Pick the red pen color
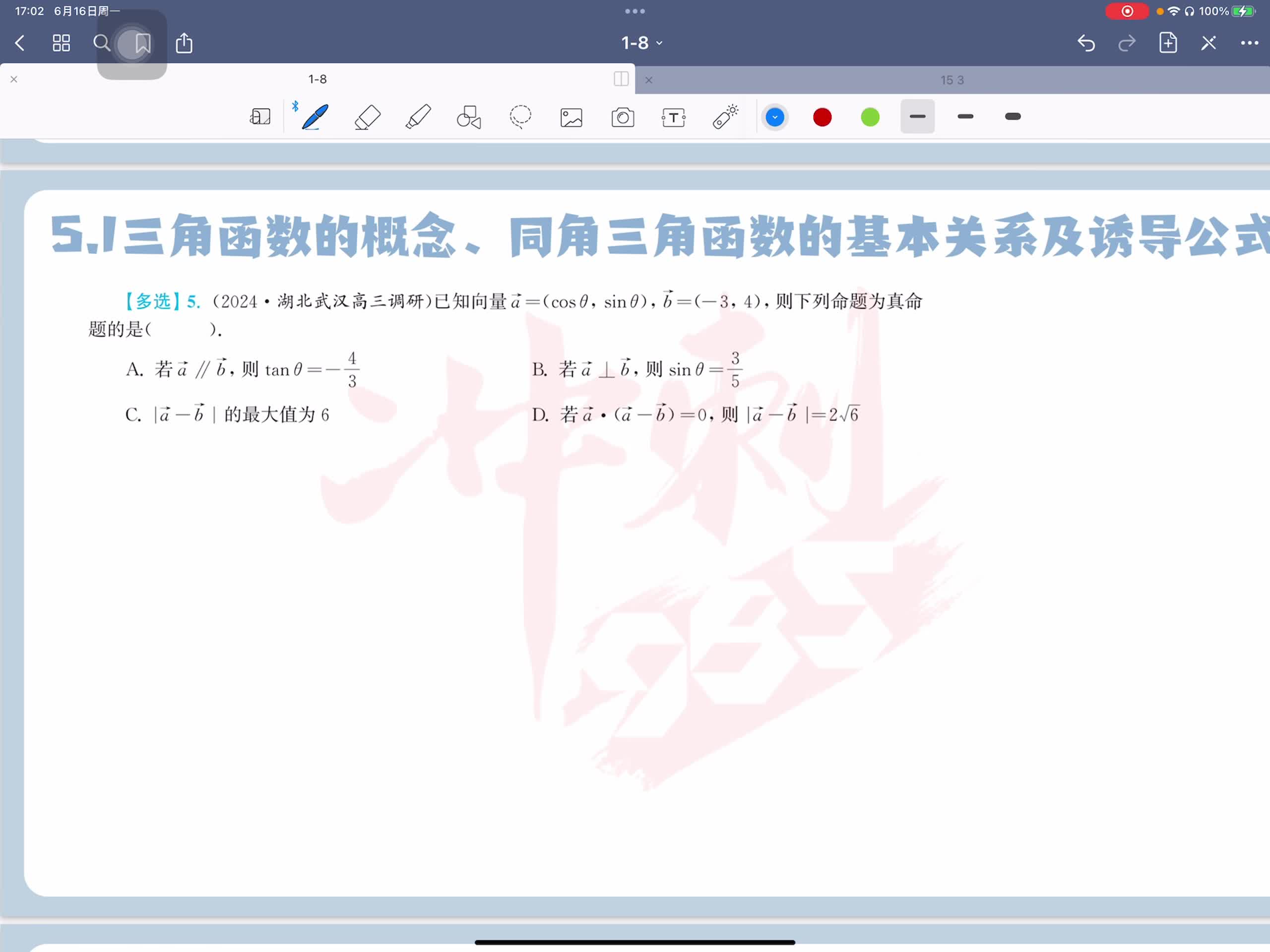The width and height of the screenshot is (1270, 952). pyautogui.click(x=822, y=118)
